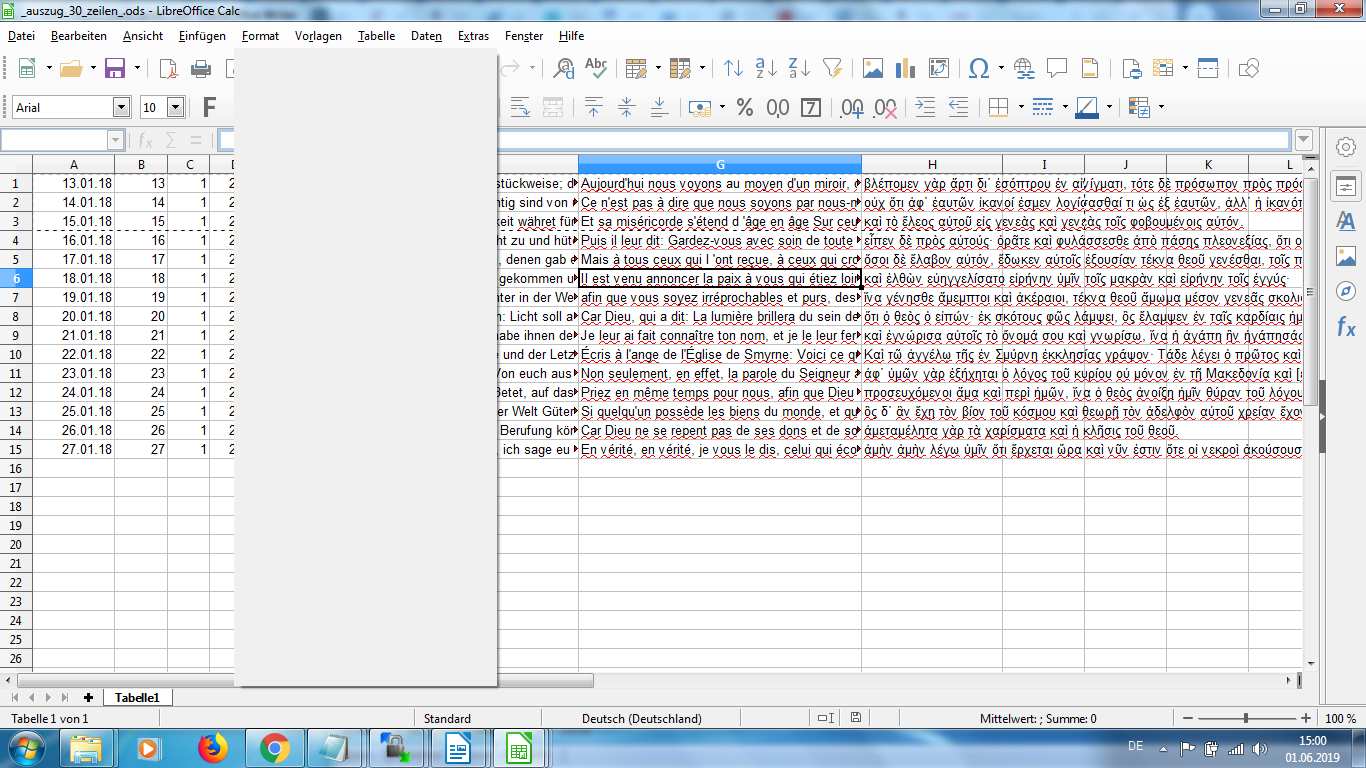Switch to sheet Tabelle1

[x=137, y=697]
